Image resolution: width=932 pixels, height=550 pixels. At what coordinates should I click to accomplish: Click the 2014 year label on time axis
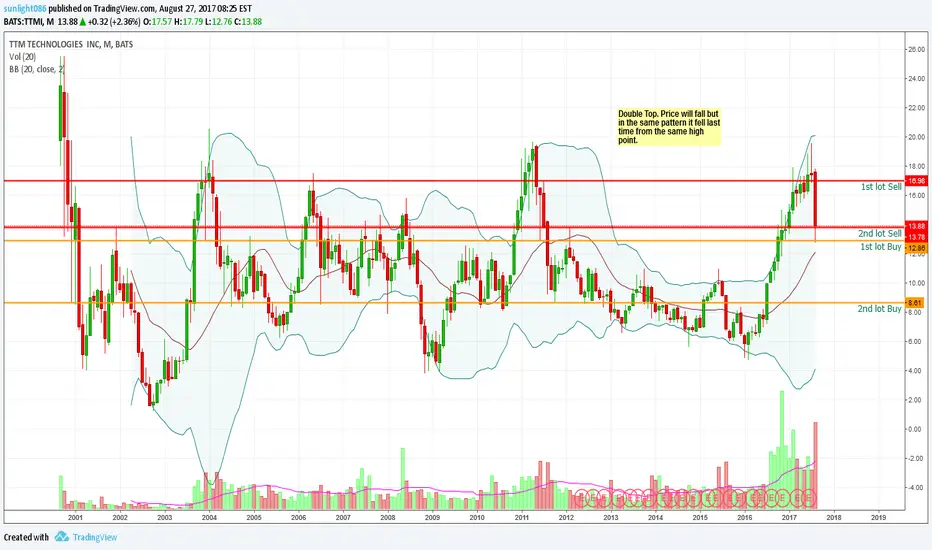pyautogui.click(x=656, y=517)
